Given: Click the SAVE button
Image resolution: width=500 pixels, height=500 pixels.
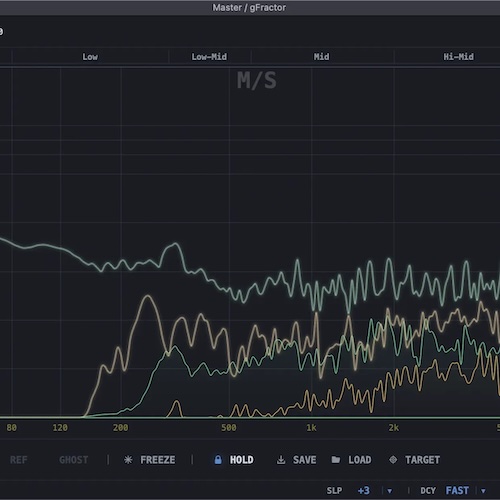Looking at the screenshot, I should pos(304,460).
